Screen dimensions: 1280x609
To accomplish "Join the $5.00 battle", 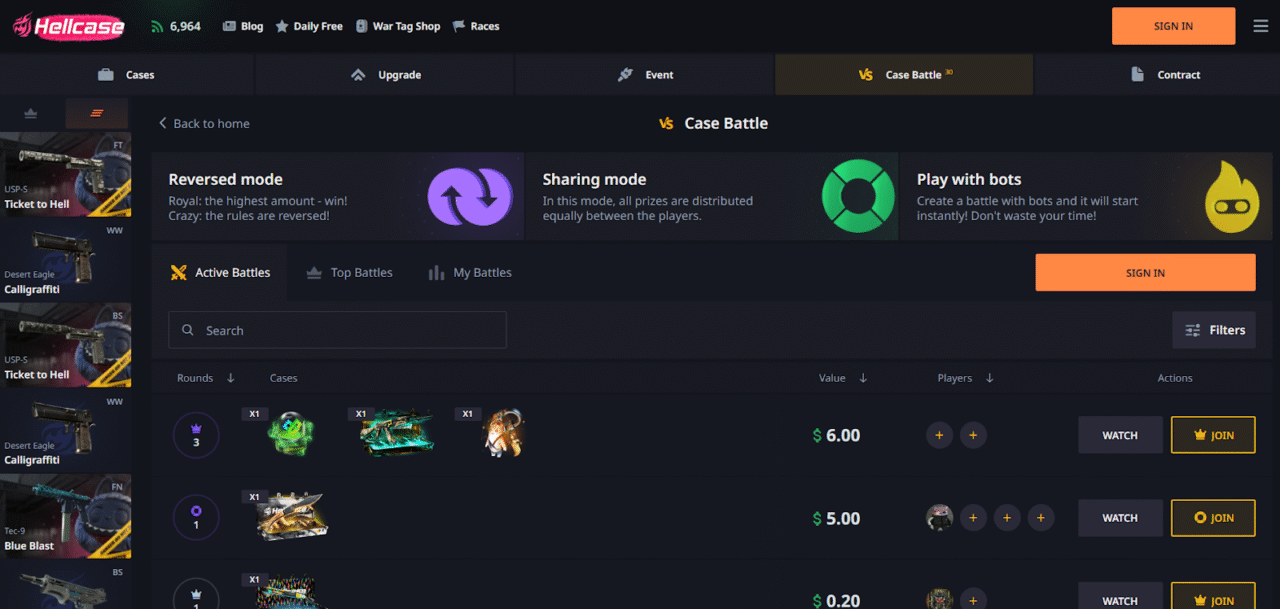I will point(1213,518).
